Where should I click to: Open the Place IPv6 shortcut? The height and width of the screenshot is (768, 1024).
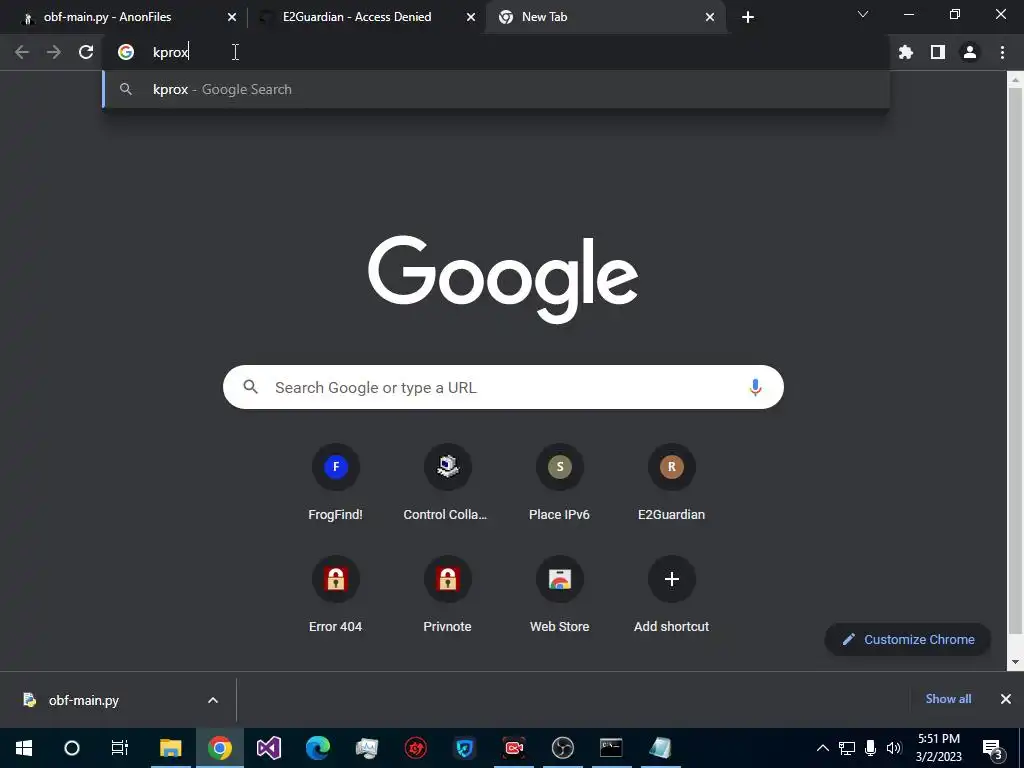coord(560,482)
